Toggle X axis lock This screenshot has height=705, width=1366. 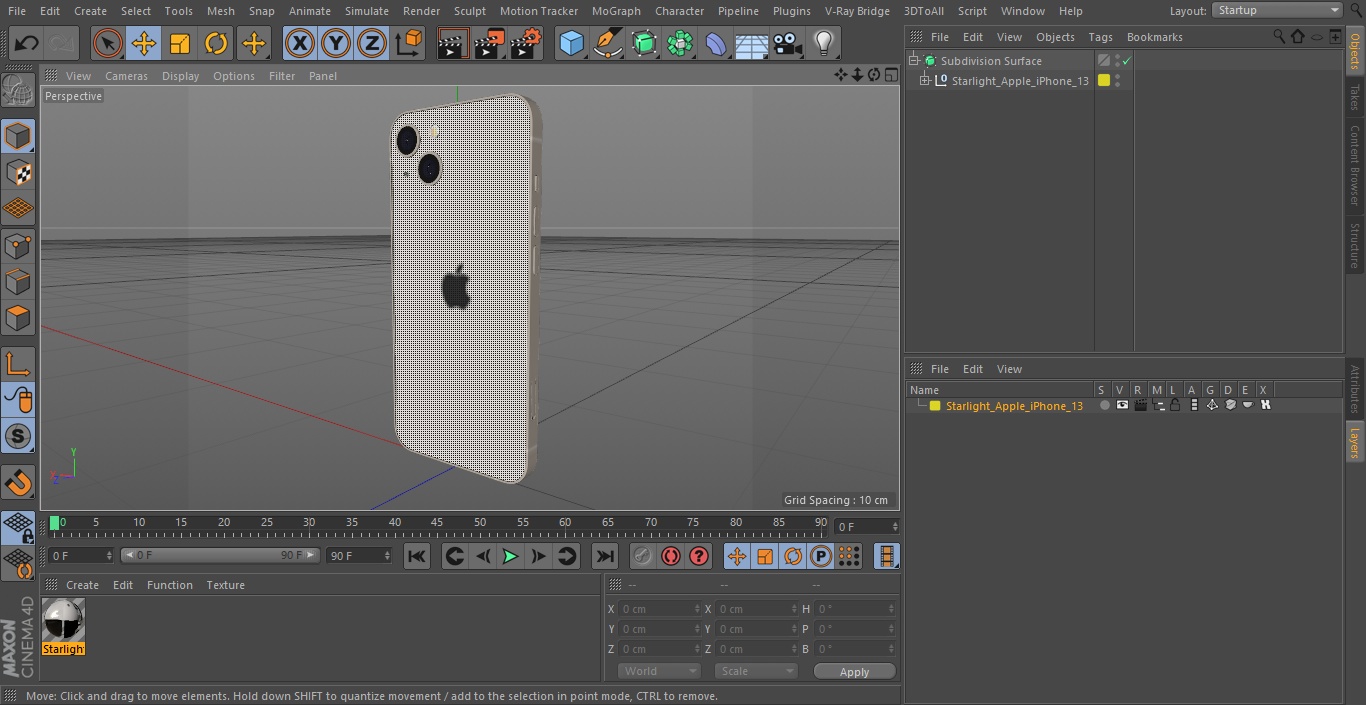pyautogui.click(x=300, y=43)
